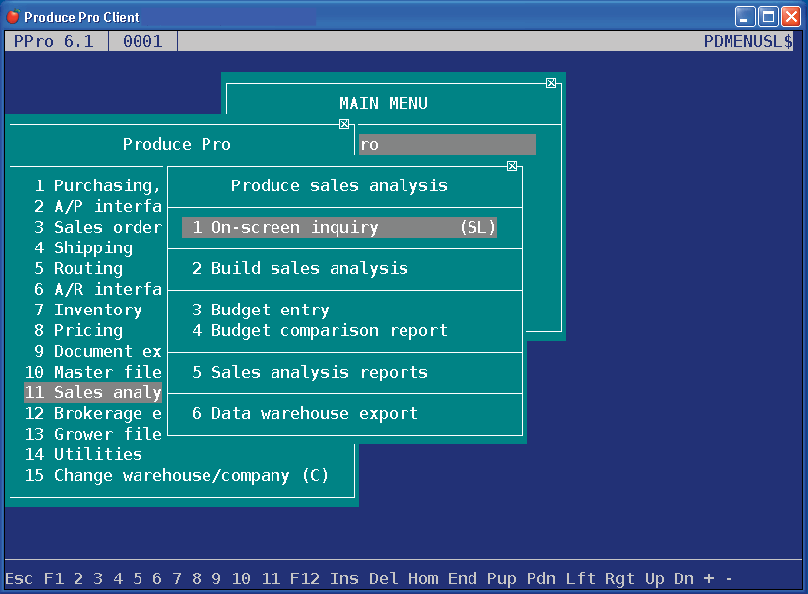Image resolution: width=808 pixels, height=594 pixels.
Task: Click the Produce Pro Client apple icon
Action: pyautogui.click(x=13, y=17)
